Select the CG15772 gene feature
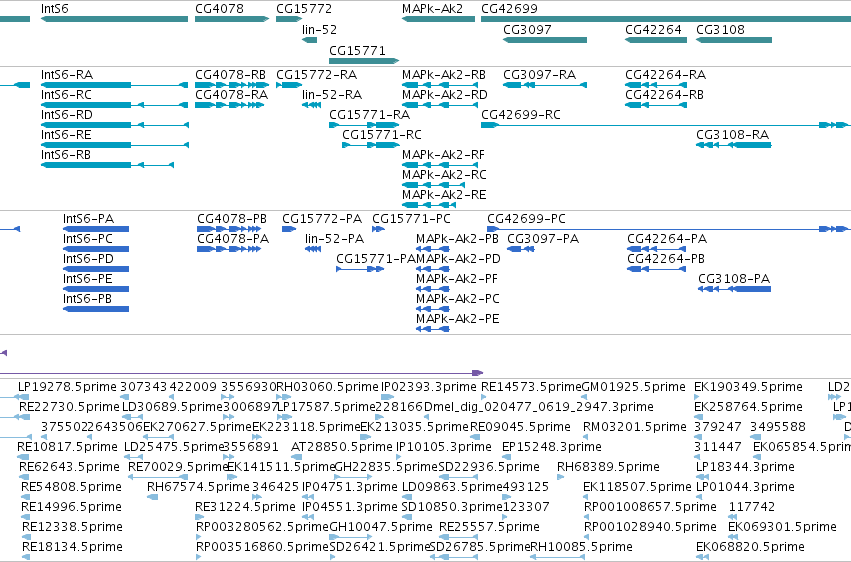Screen dimensions: 851x562 tap(289, 19)
